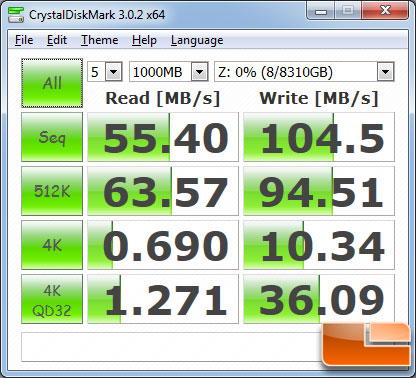
Task: Open the Help menu
Action: point(144,40)
